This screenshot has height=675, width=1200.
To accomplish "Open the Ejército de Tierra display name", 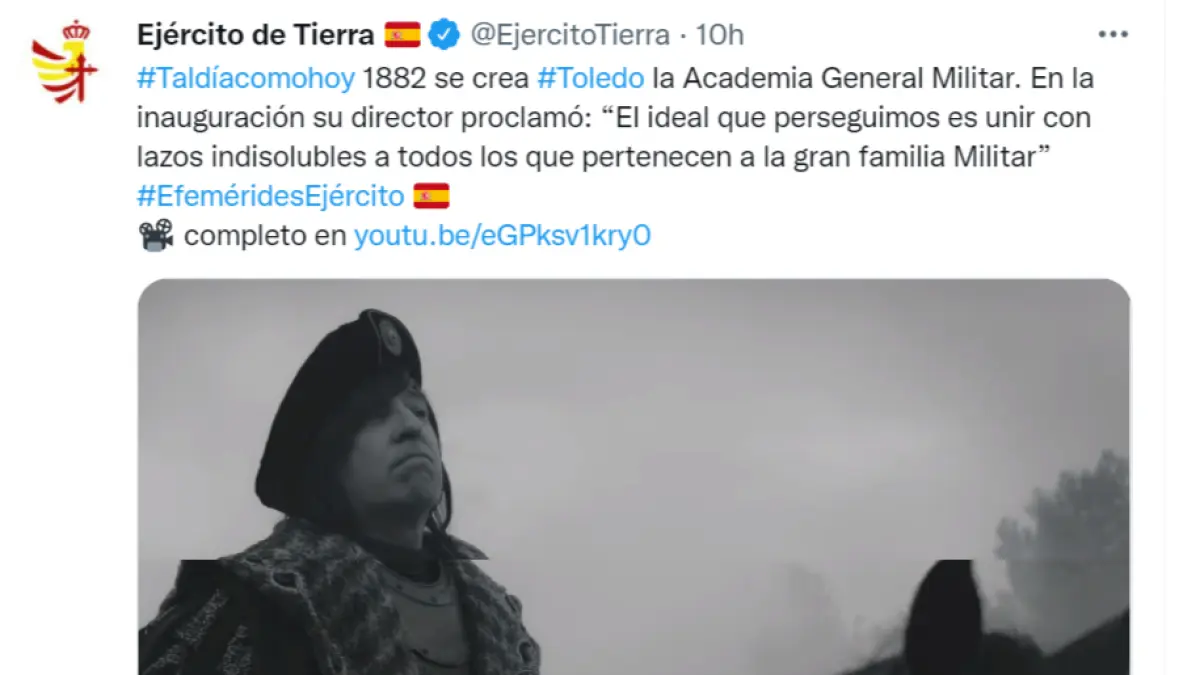I will pyautogui.click(x=255, y=35).
